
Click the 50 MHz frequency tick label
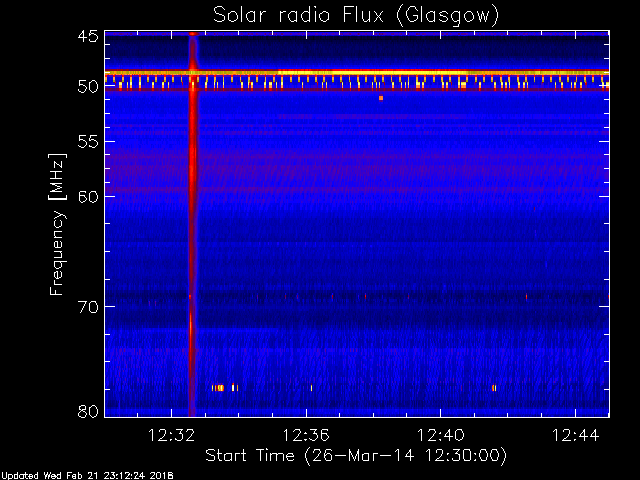[x=88, y=87]
